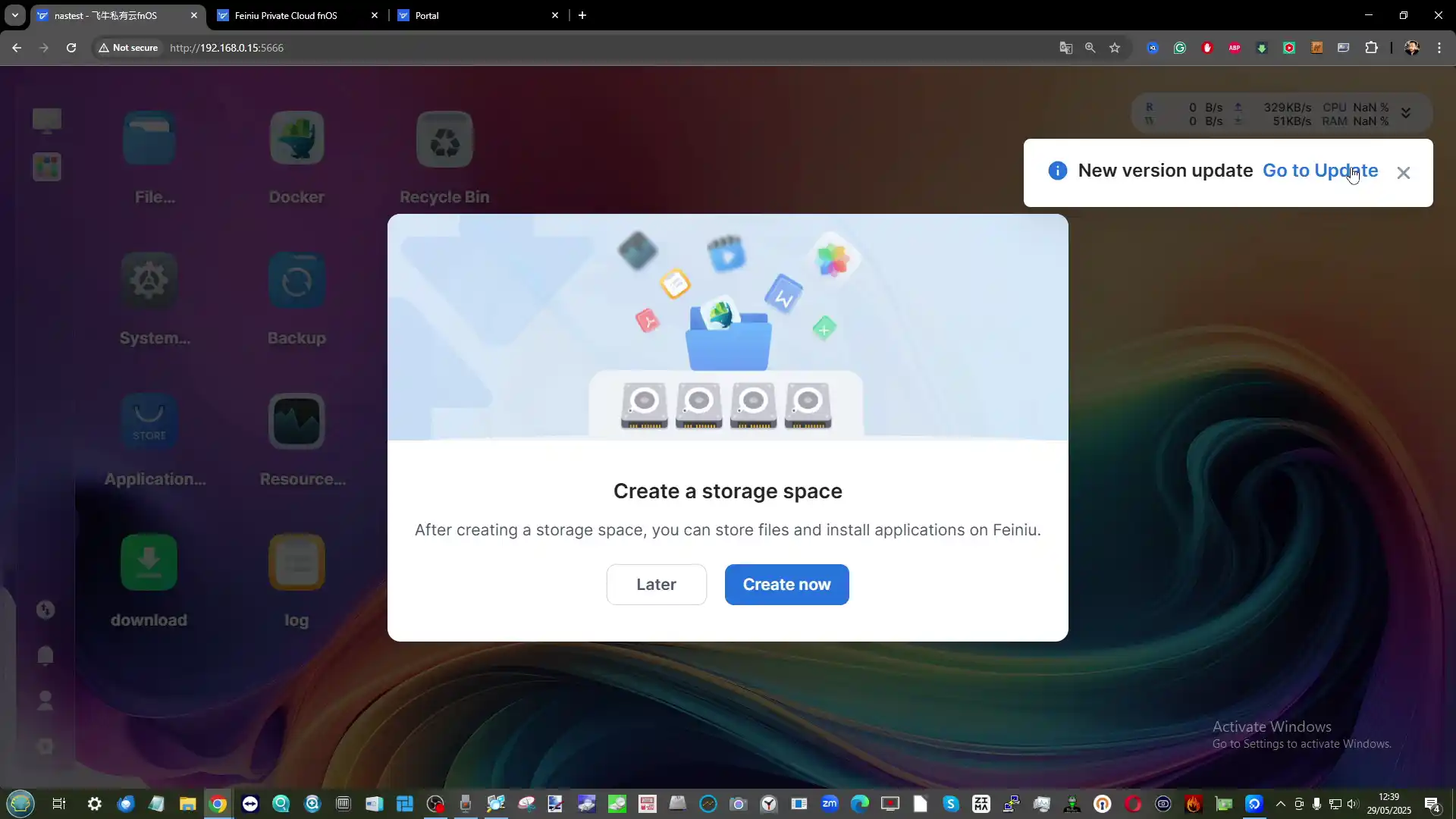Reload the current page
The height and width of the screenshot is (819, 1456).
71,48
